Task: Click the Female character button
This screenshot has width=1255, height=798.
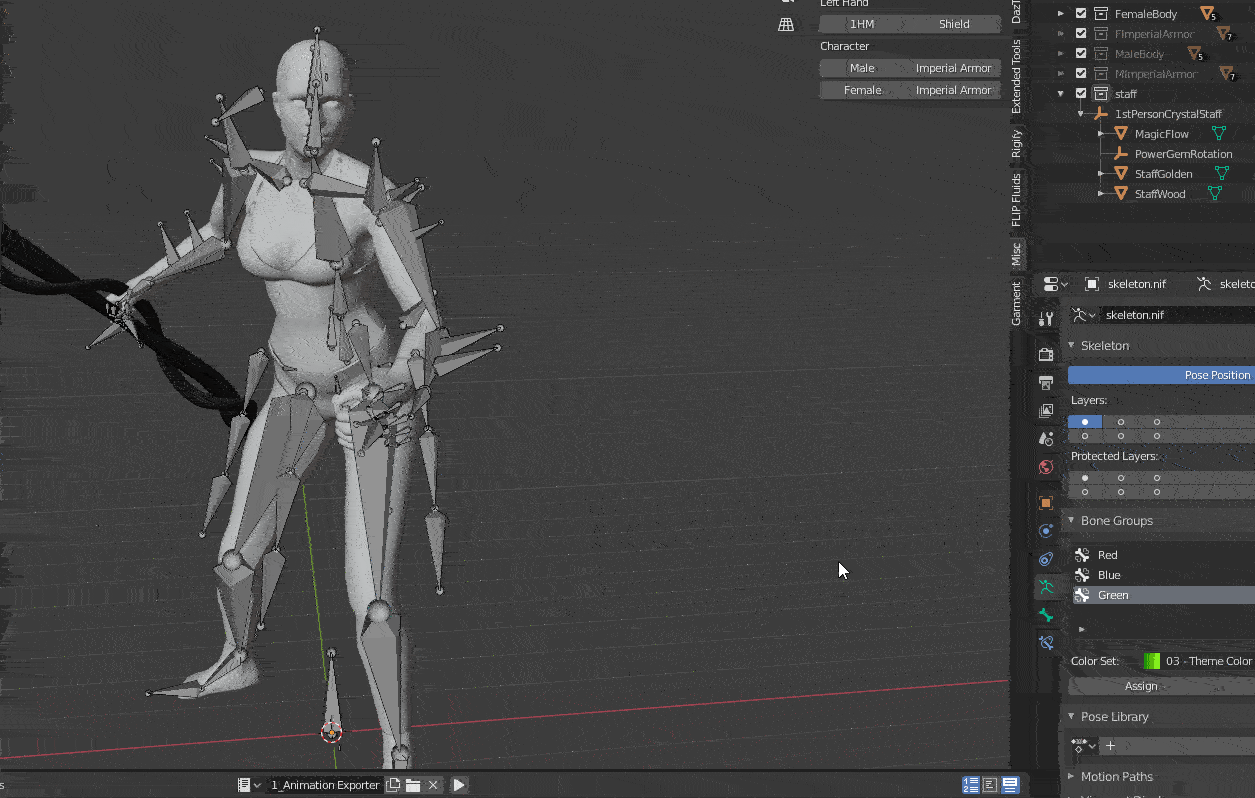Action: click(x=862, y=90)
